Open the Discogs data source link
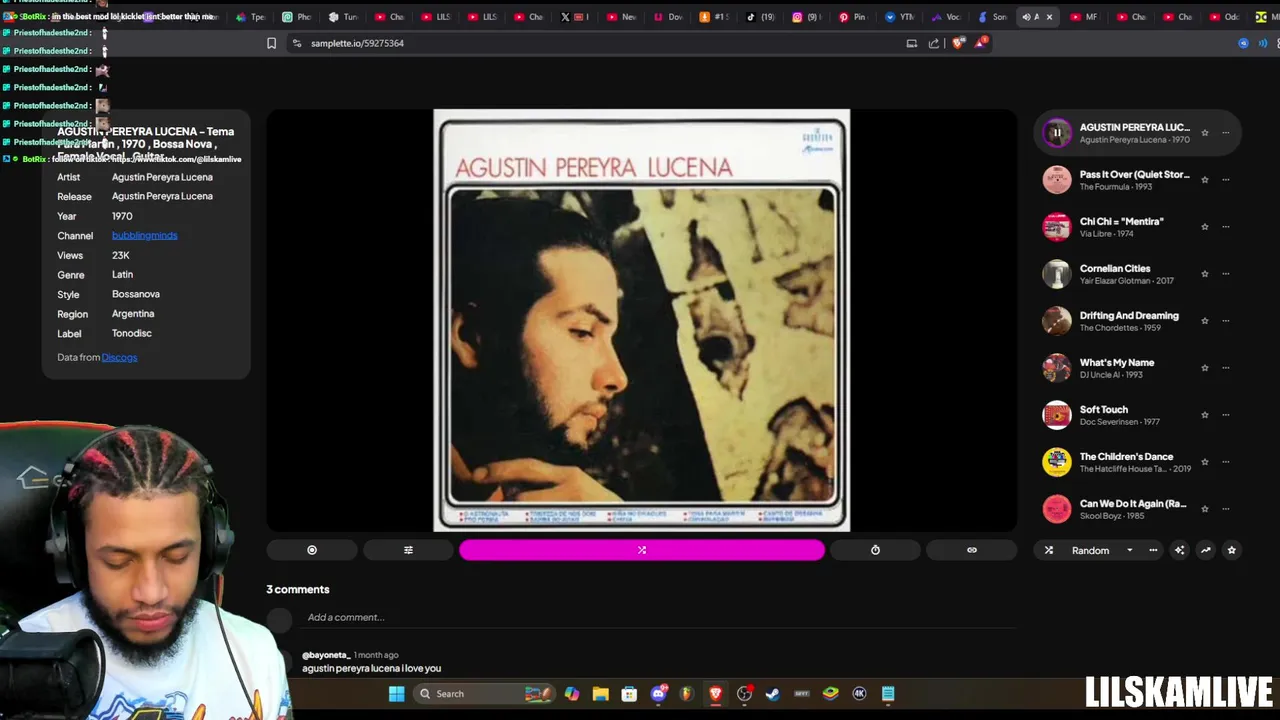This screenshot has width=1280, height=720. [x=119, y=357]
